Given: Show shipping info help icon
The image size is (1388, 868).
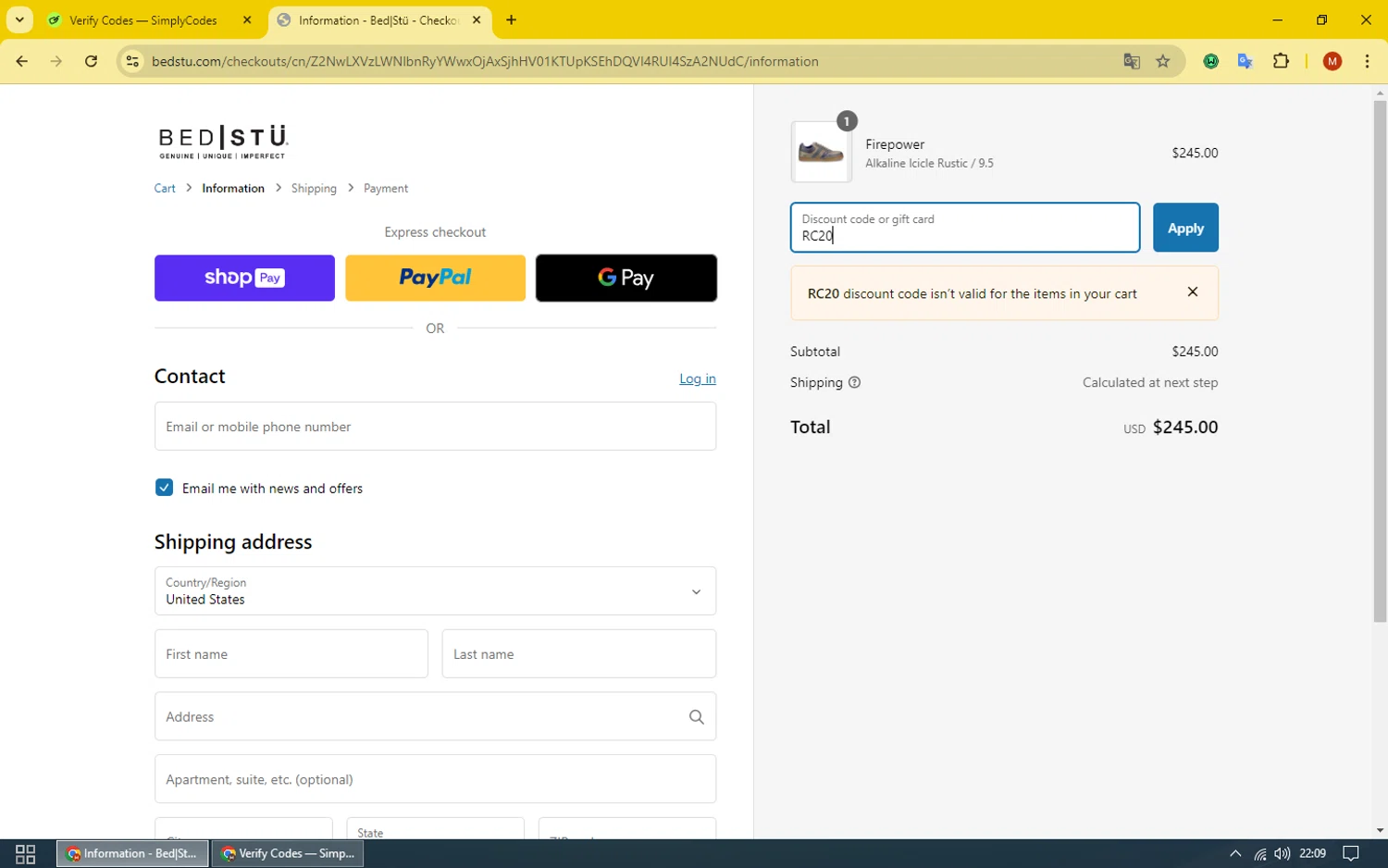Looking at the screenshot, I should pos(854,382).
